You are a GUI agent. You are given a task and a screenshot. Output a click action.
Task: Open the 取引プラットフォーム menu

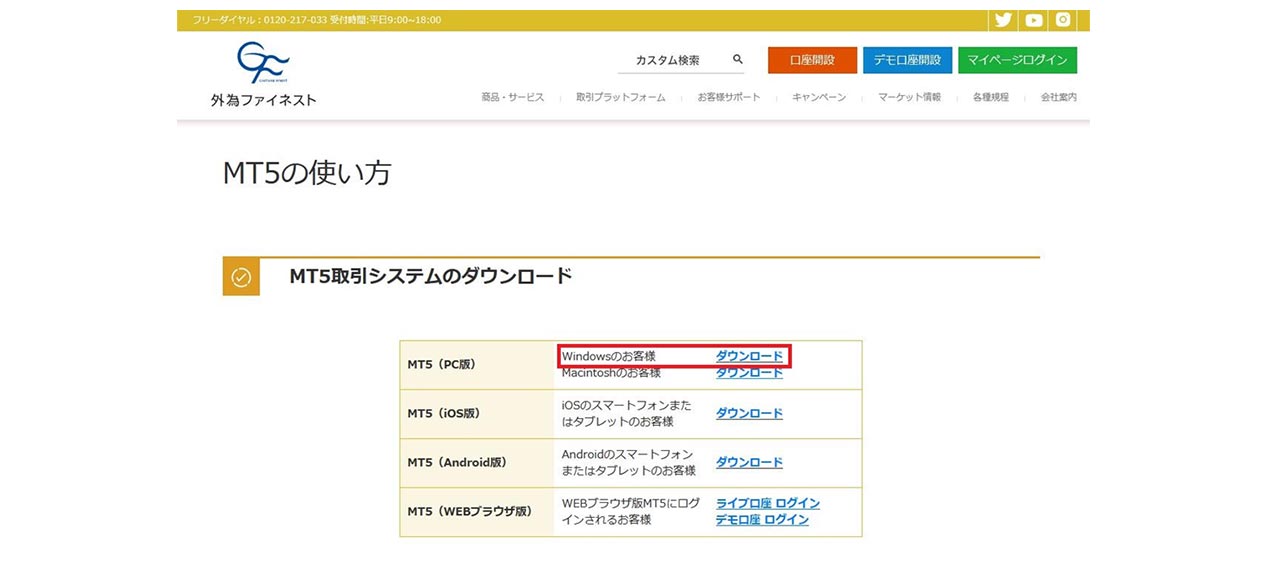(x=621, y=98)
